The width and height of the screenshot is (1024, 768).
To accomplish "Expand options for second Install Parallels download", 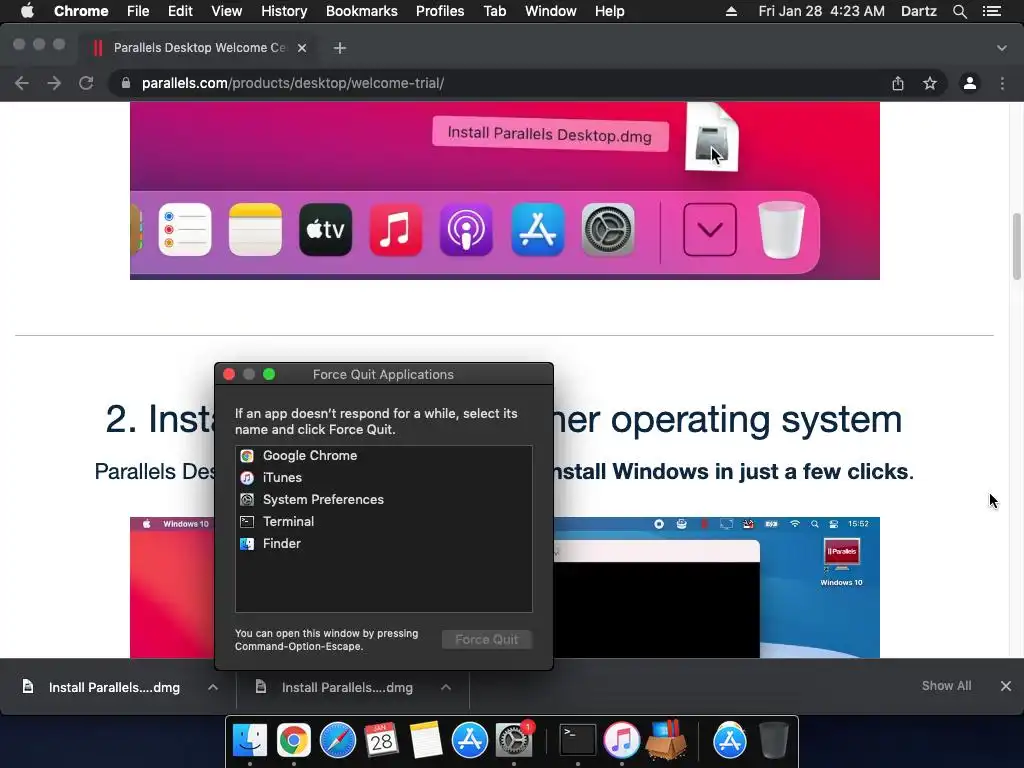I will pyautogui.click(x=446, y=687).
